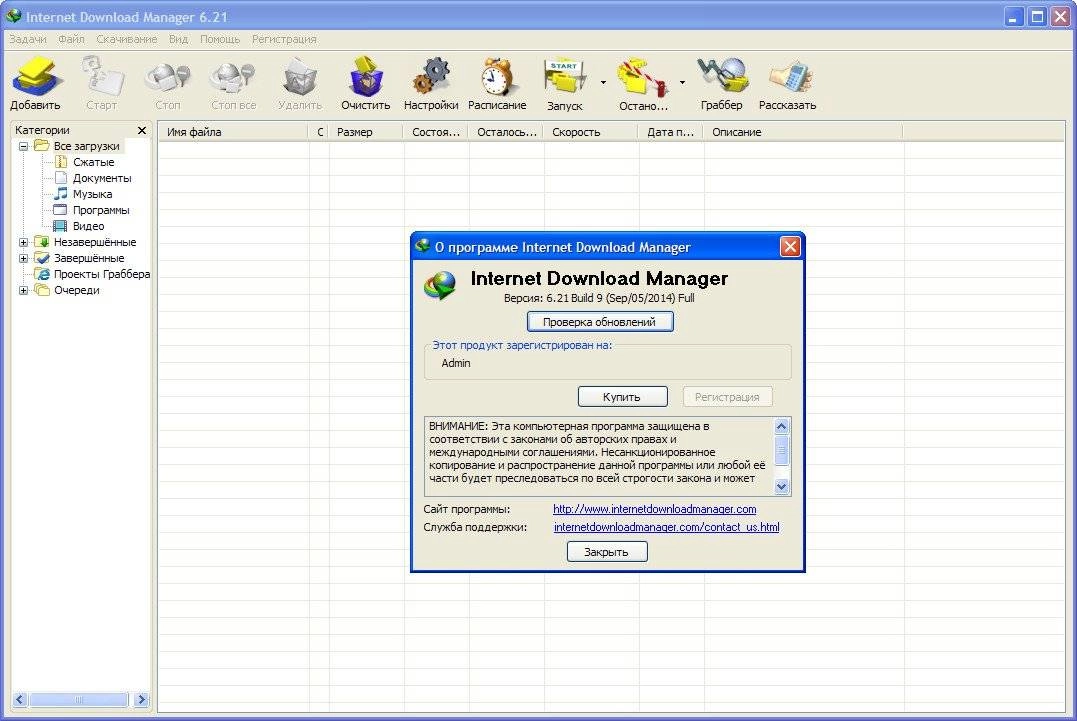Select the Программы category icon
Screen dimensions: 1077x721
click(61, 209)
